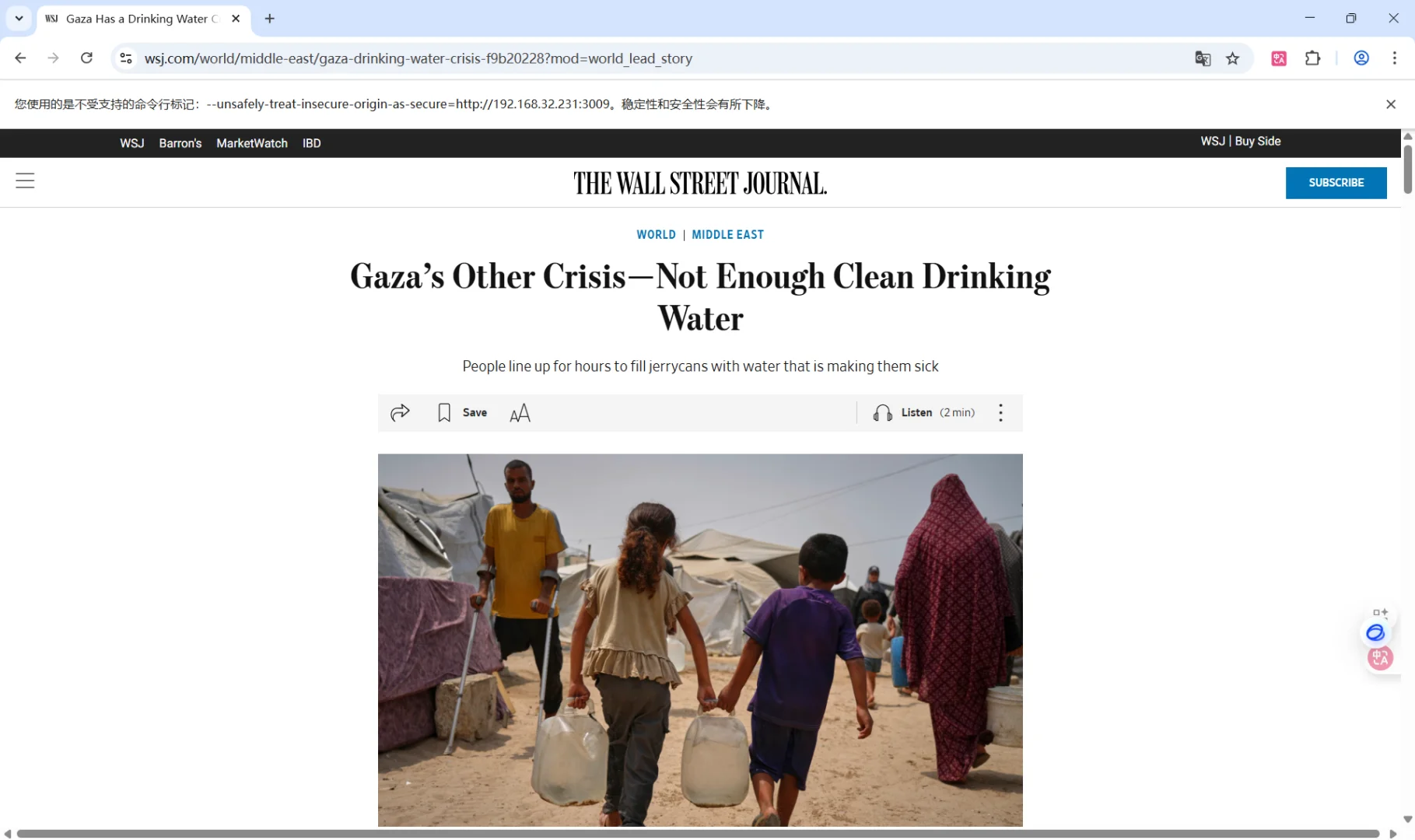
Task: Open the browser extensions puzzle icon
Action: (1312, 58)
